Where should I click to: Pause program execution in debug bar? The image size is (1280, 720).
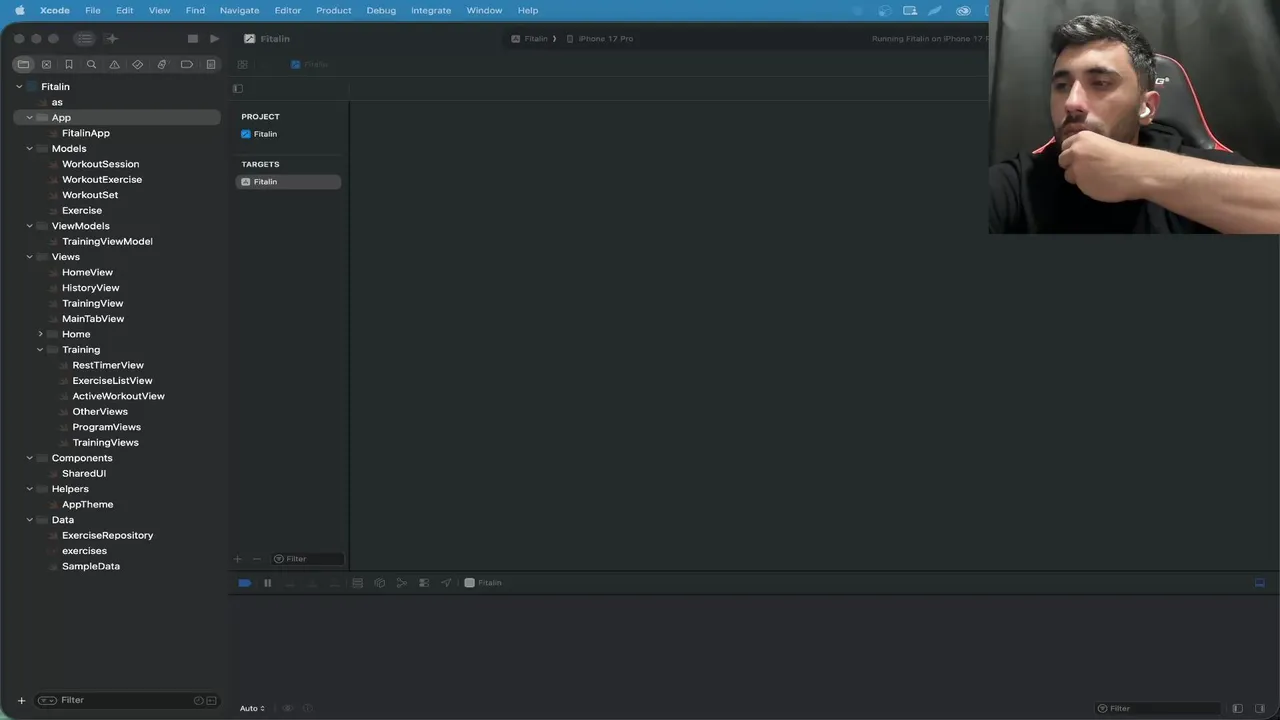click(267, 583)
